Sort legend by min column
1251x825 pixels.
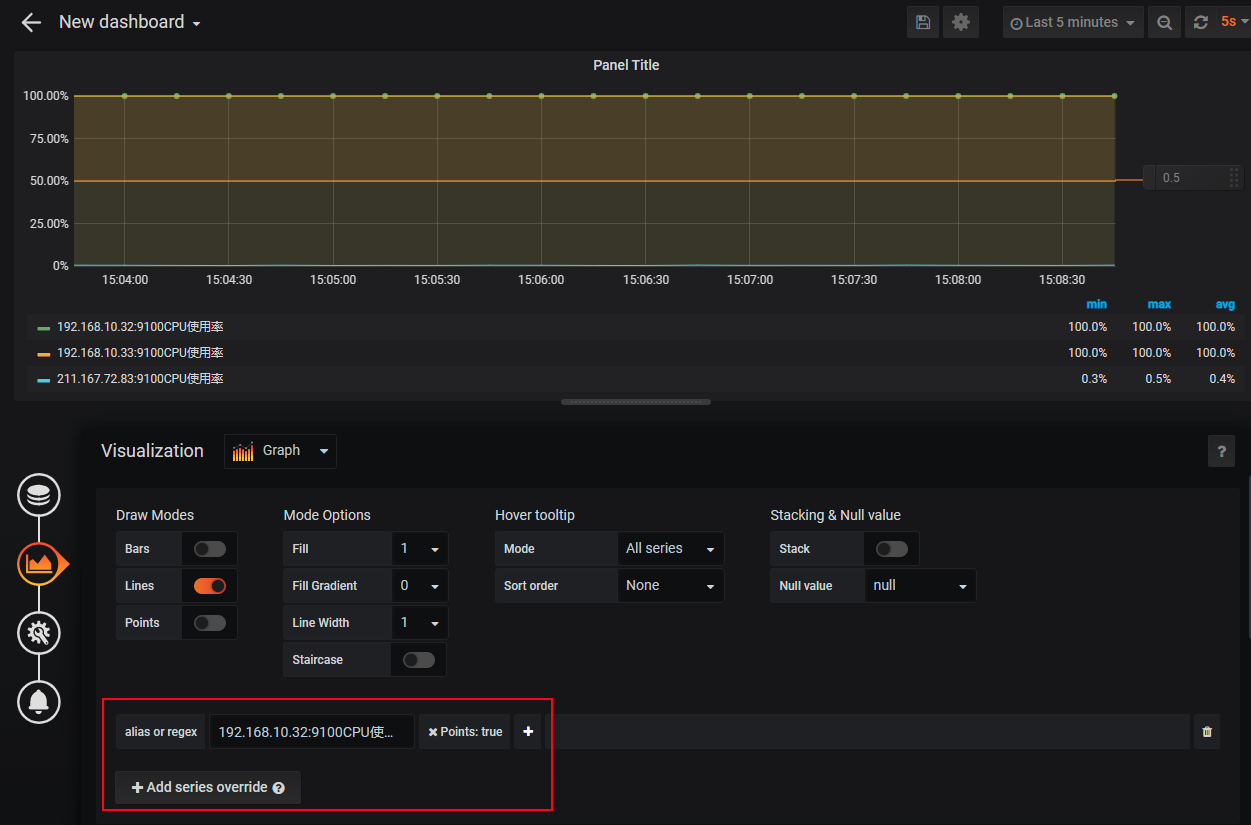1096,304
